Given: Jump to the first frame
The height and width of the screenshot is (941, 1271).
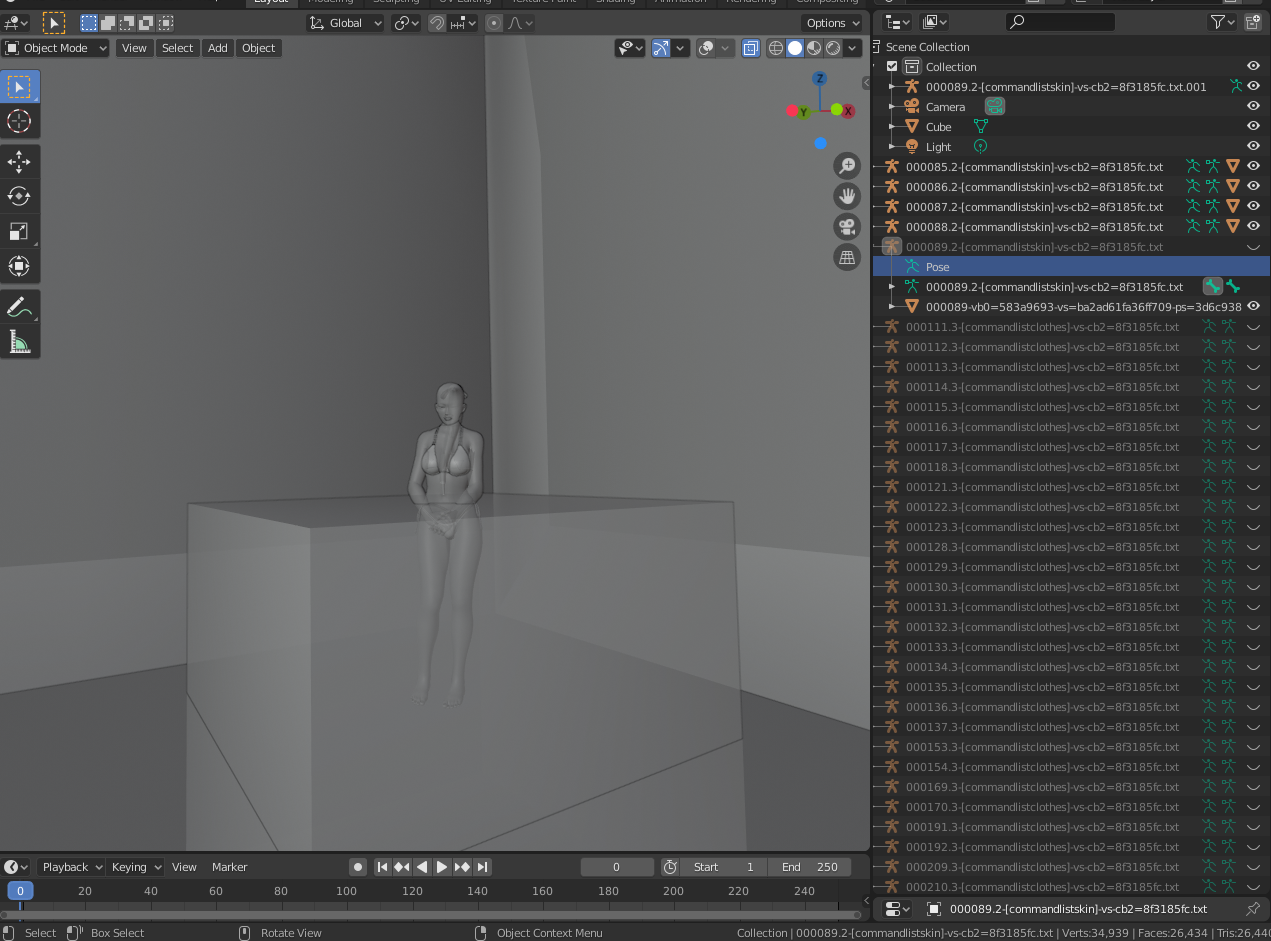Looking at the screenshot, I should tap(382, 867).
